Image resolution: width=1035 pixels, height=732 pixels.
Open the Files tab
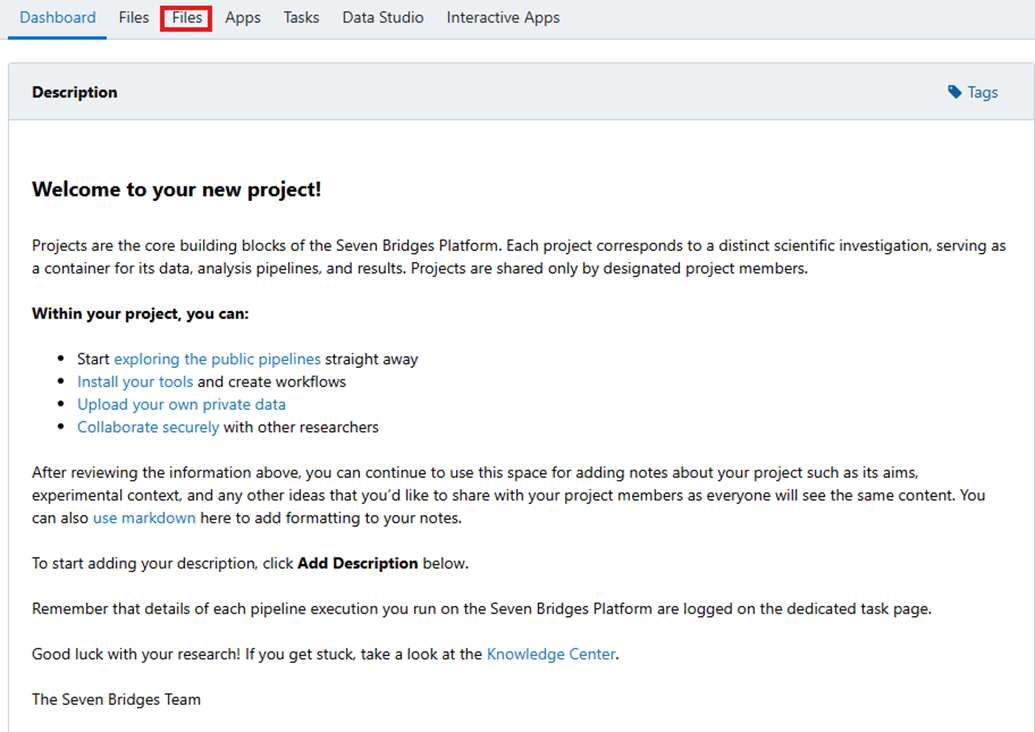pyautogui.click(x=133, y=17)
